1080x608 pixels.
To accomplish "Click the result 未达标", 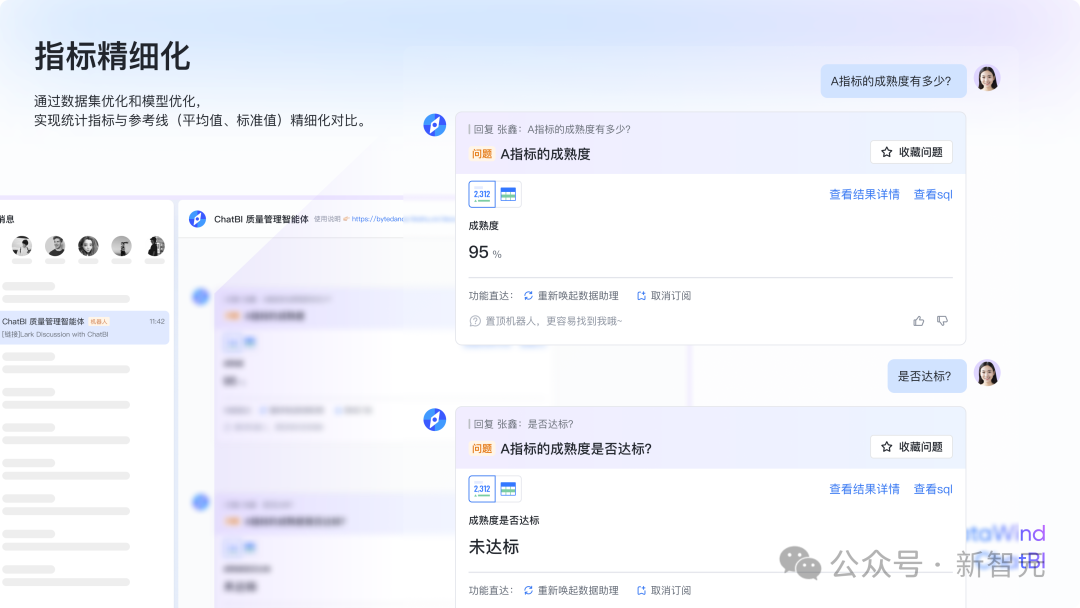I will (x=494, y=547).
